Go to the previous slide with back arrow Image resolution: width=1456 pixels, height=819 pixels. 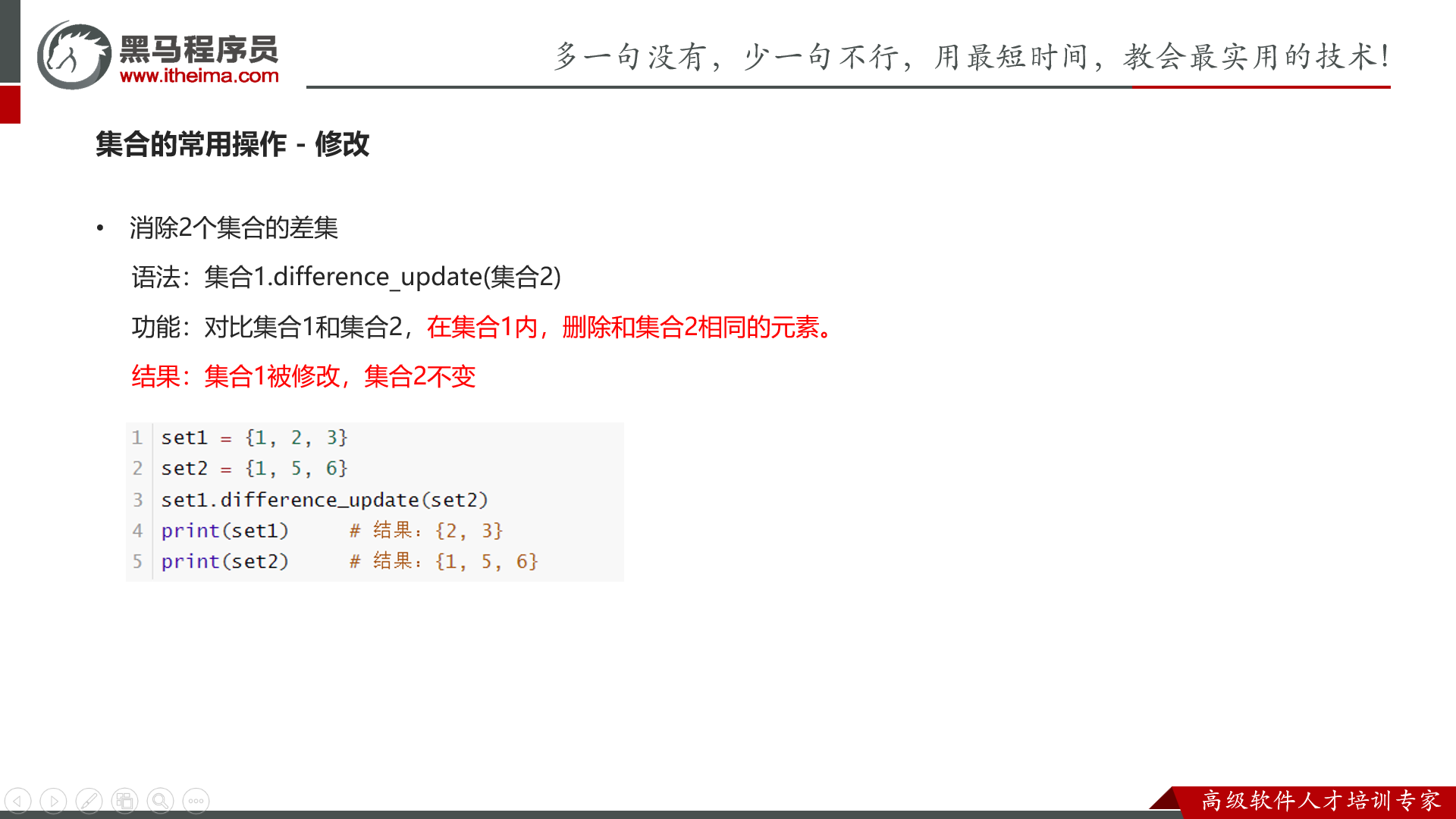[x=18, y=801]
